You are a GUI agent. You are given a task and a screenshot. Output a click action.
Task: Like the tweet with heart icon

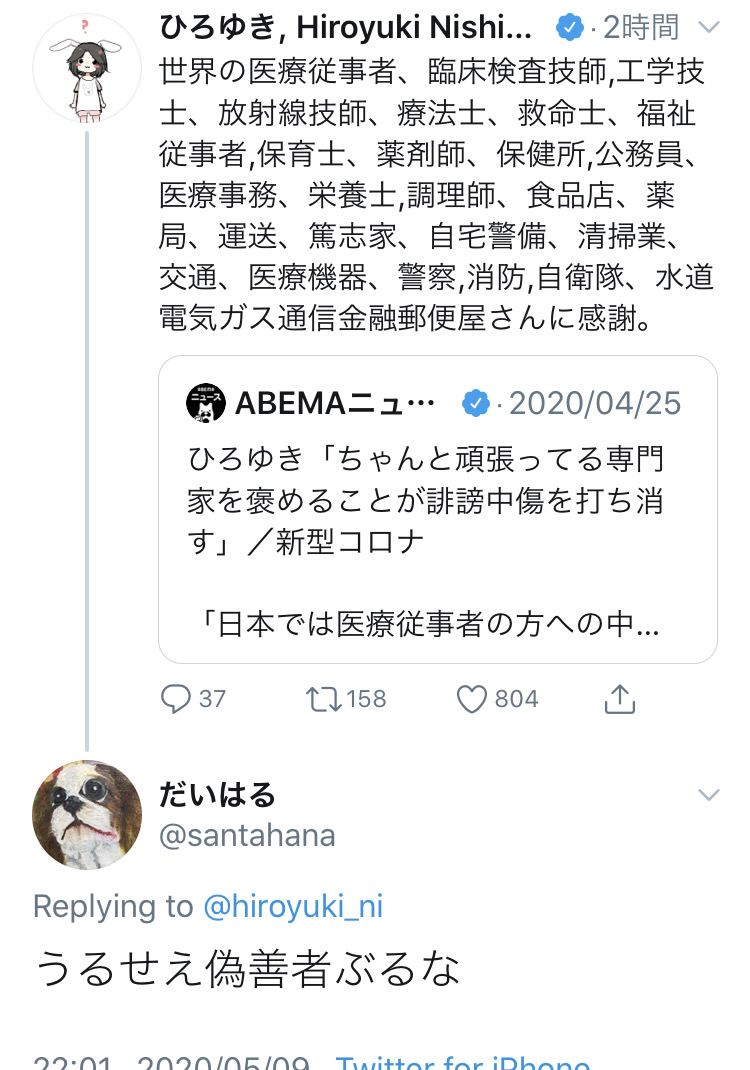(471, 698)
